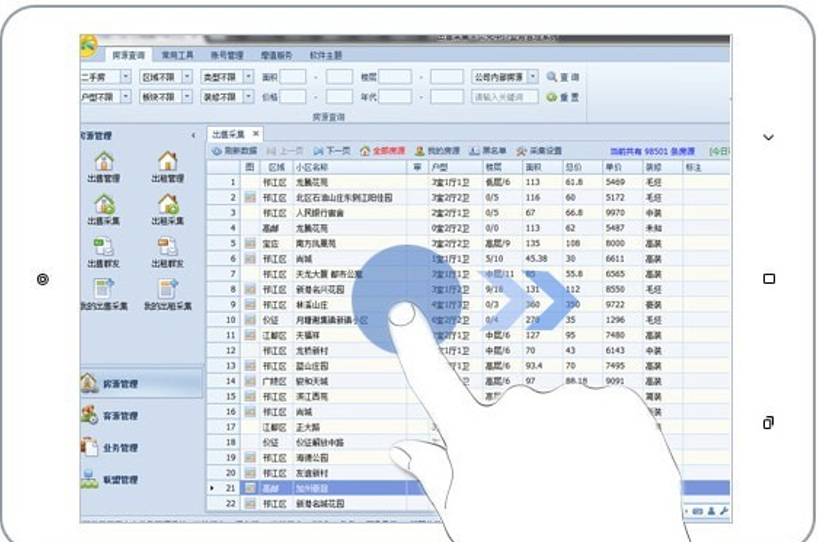Click the 刷新数据 refresh toolbar icon
The image size is (818, 542).
pos(234,151)
